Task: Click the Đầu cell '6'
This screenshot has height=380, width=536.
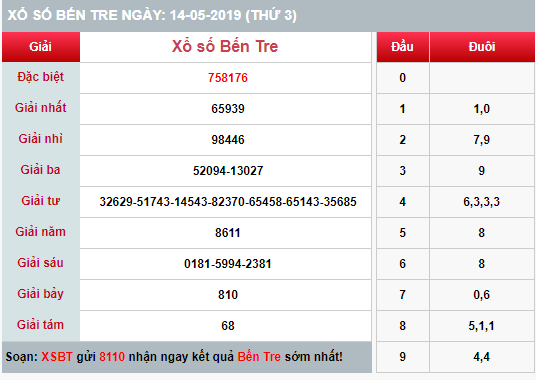Action: point(403,264)
